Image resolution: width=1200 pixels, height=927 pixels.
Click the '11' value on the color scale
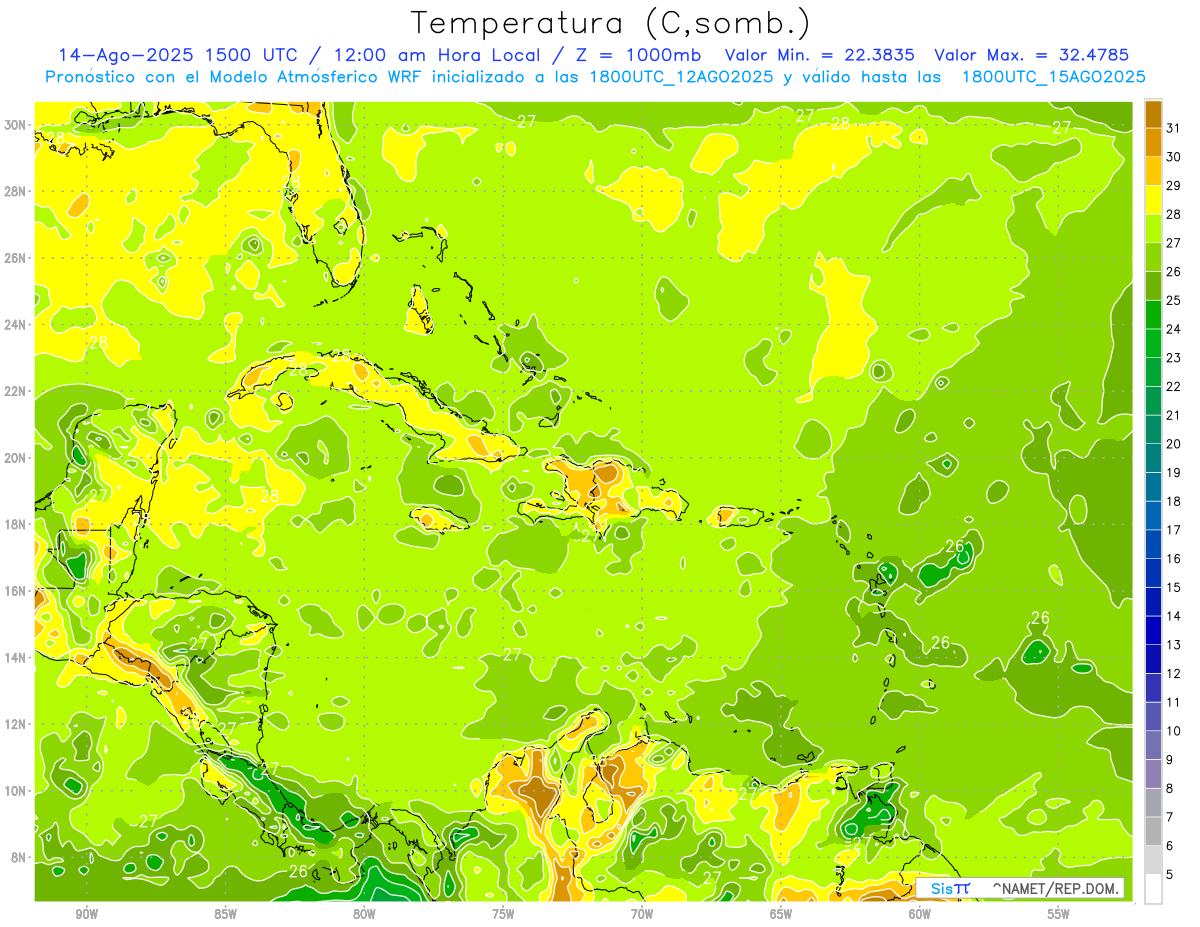click(x=1174, y=703)
